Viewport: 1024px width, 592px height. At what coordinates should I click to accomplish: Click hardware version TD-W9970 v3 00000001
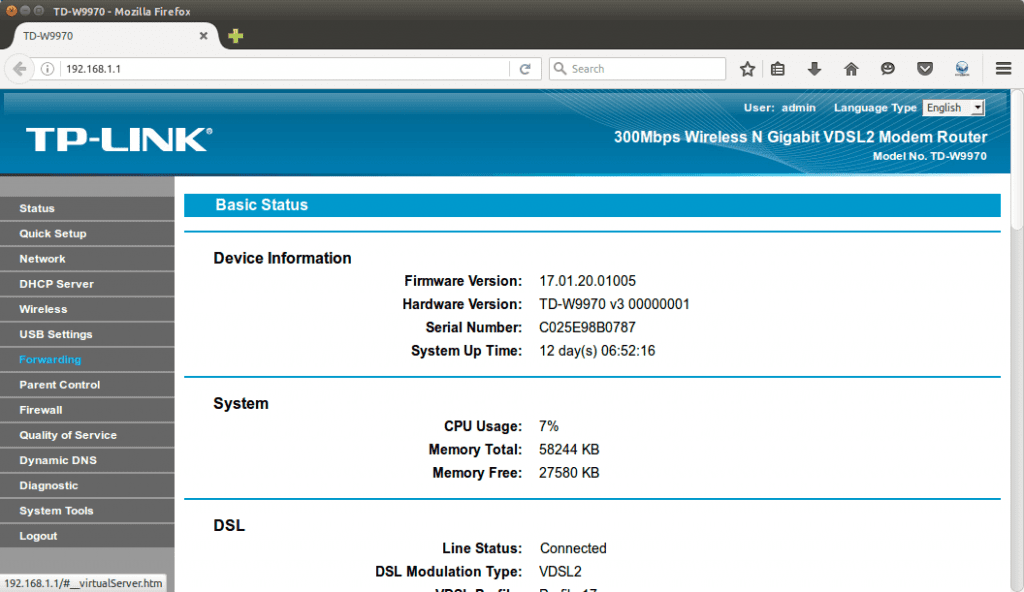(614, 304)
